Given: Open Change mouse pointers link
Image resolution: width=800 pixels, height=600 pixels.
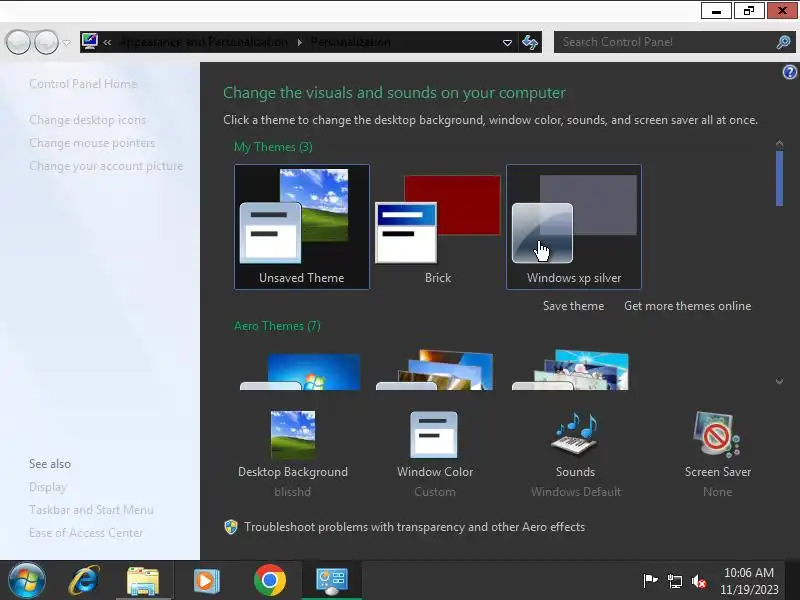Looking at the screenshot, I should click(x=92, y=143).
